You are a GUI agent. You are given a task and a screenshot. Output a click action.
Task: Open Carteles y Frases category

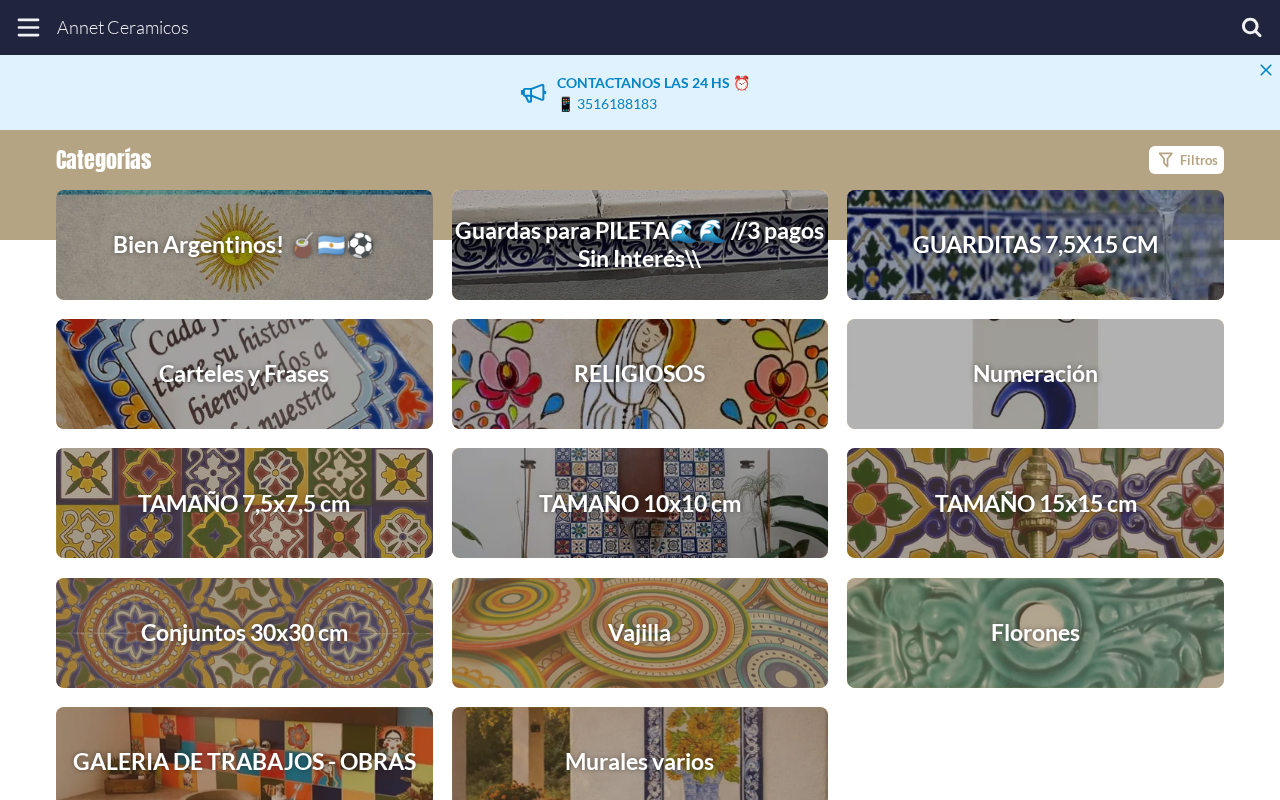tap(244, 374)
